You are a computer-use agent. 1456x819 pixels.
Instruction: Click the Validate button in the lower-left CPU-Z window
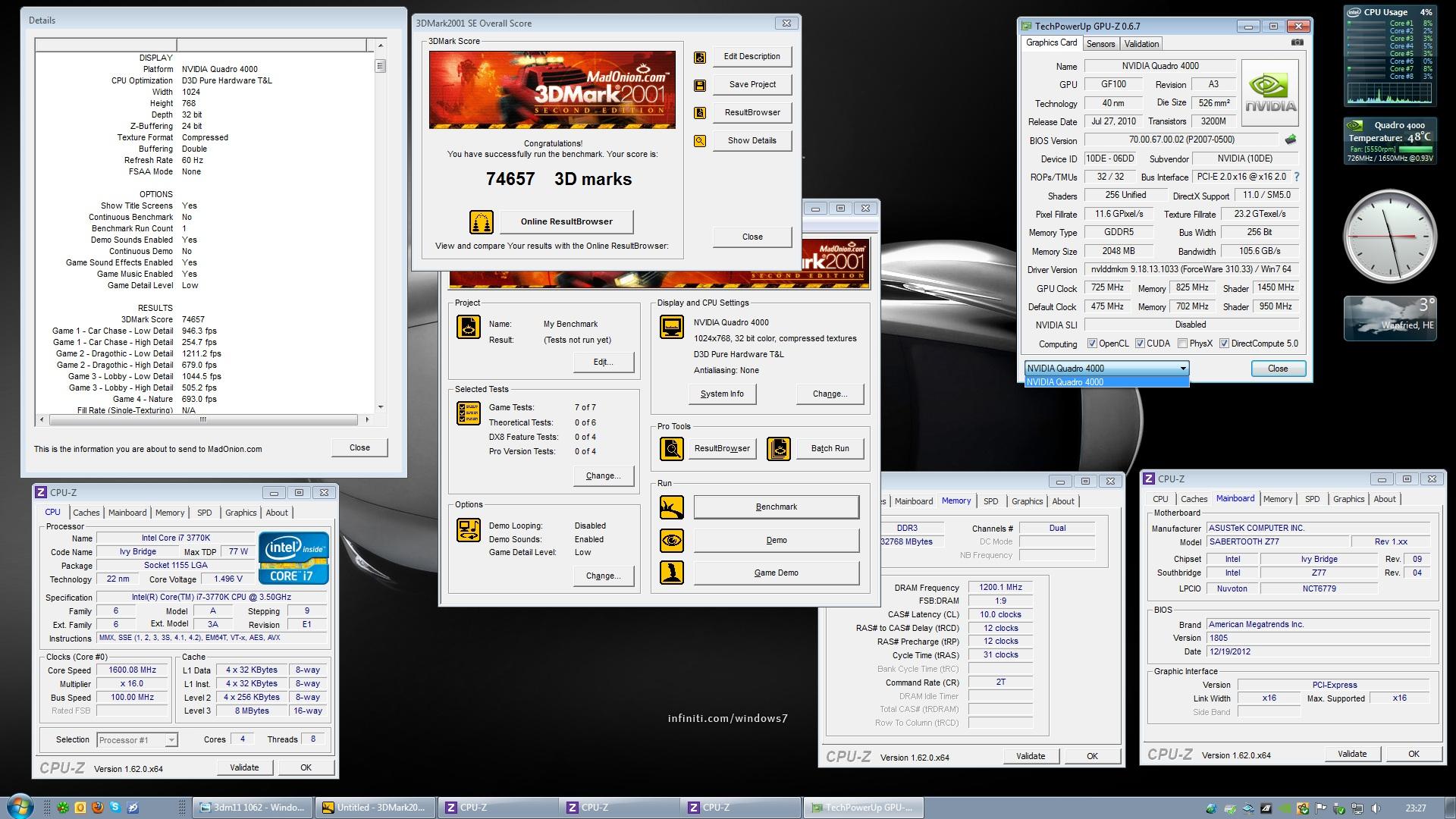click(244, 767)
